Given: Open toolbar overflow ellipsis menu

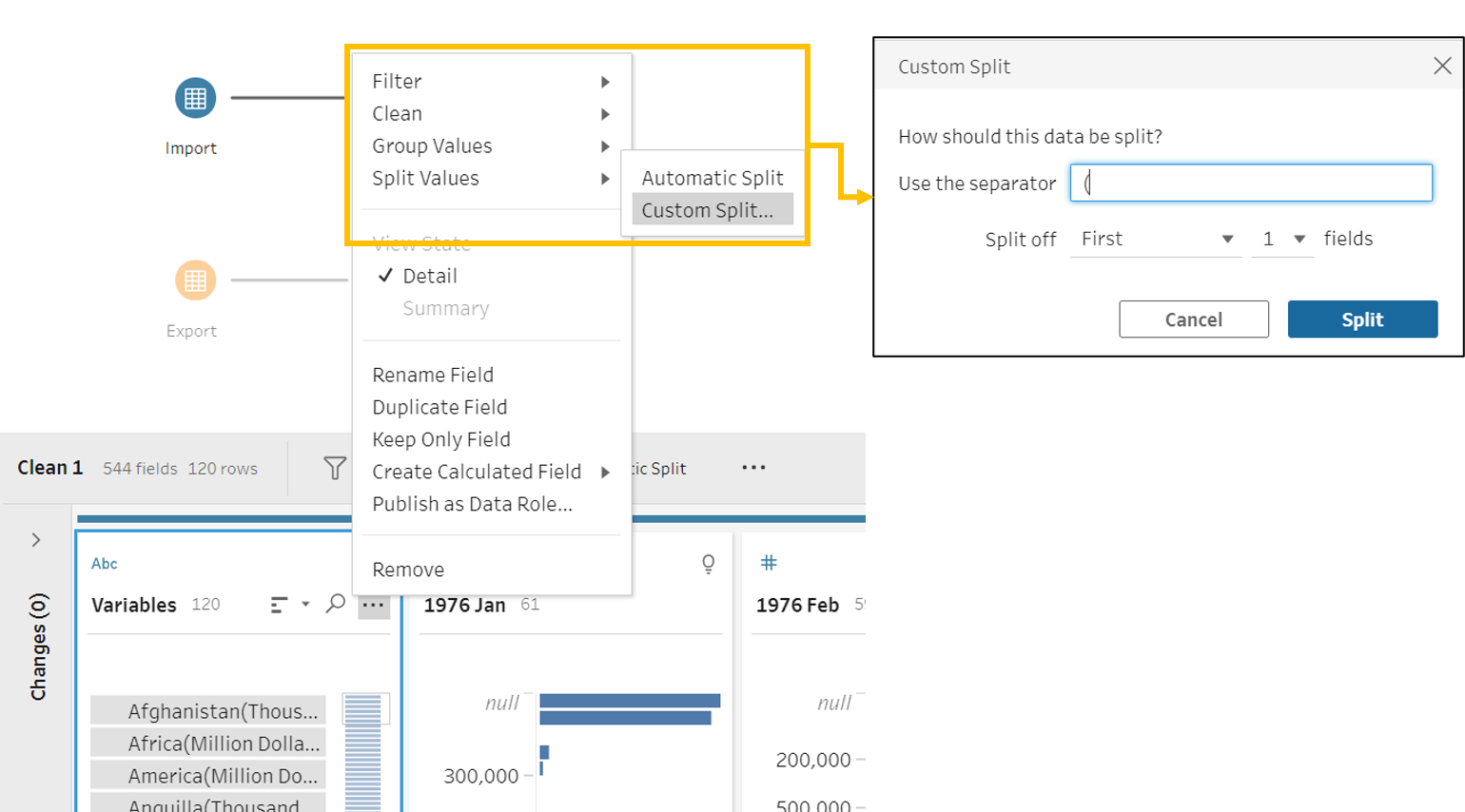Looking at the screenshot, I should point(753,468).
